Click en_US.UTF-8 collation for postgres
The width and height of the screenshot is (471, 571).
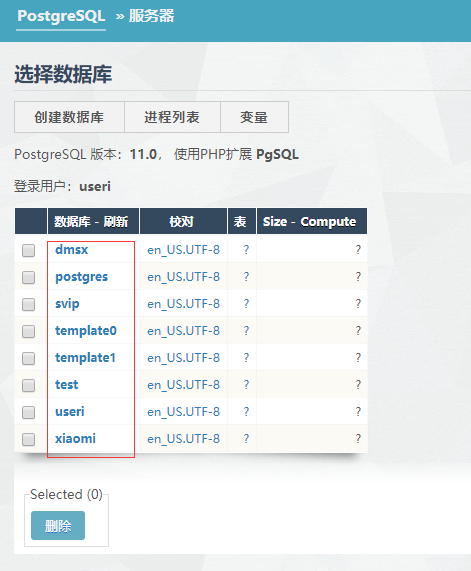184,277
